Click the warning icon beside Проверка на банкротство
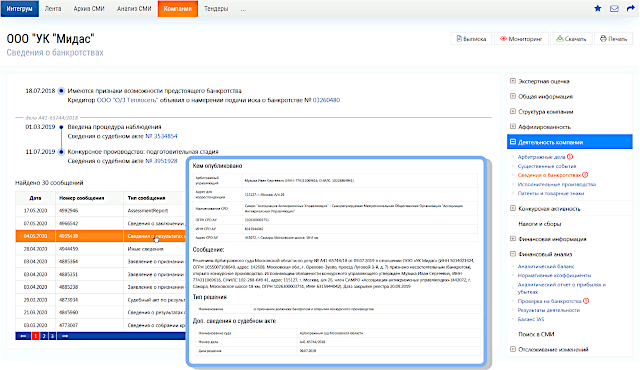The height and width of the screenshot is (370, 640). tap(586, 301)
